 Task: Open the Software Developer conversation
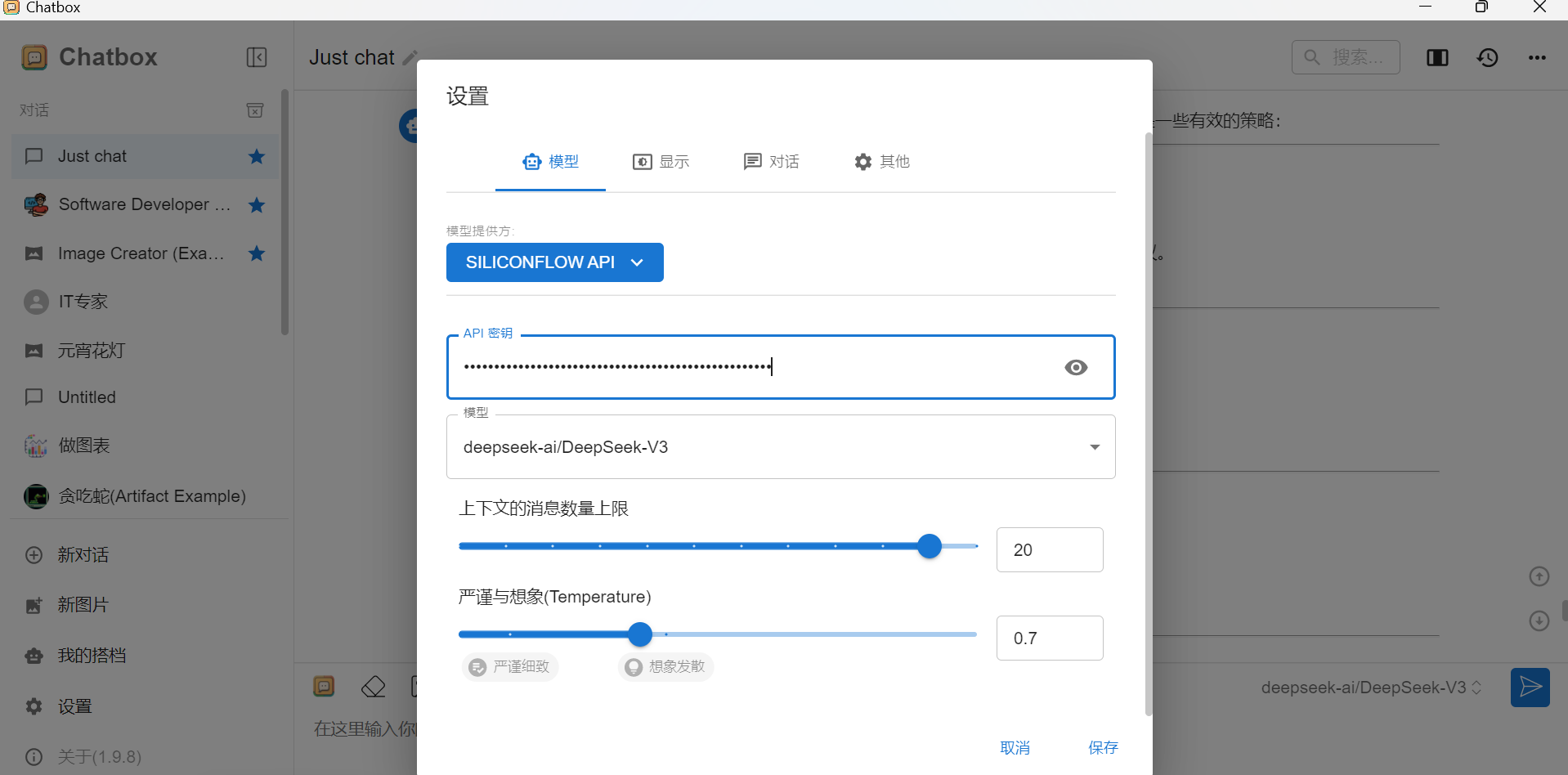146,205
